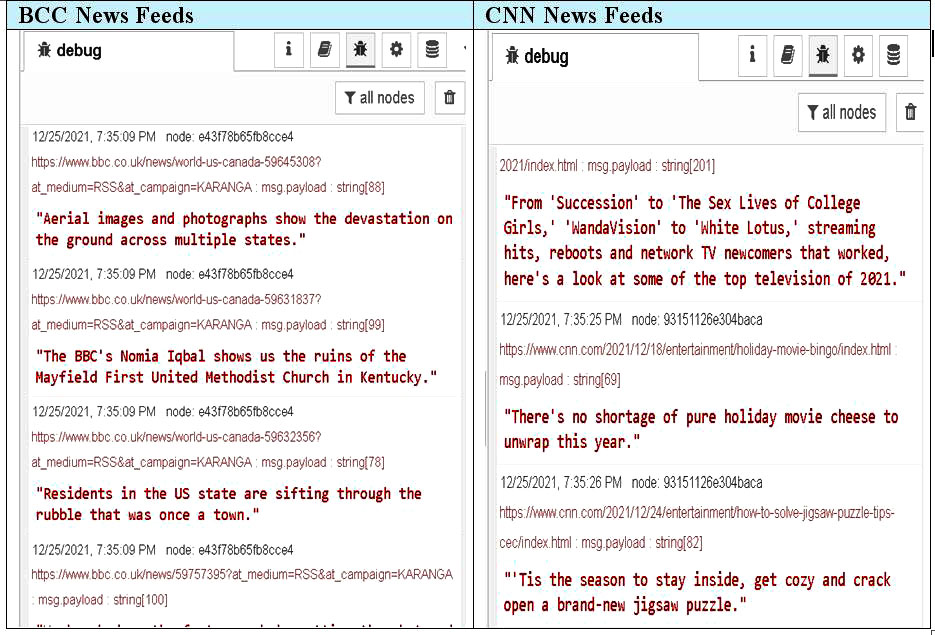Open BBC link world-us-canada-59632356
935x635 pixels.
pos(177,437)
